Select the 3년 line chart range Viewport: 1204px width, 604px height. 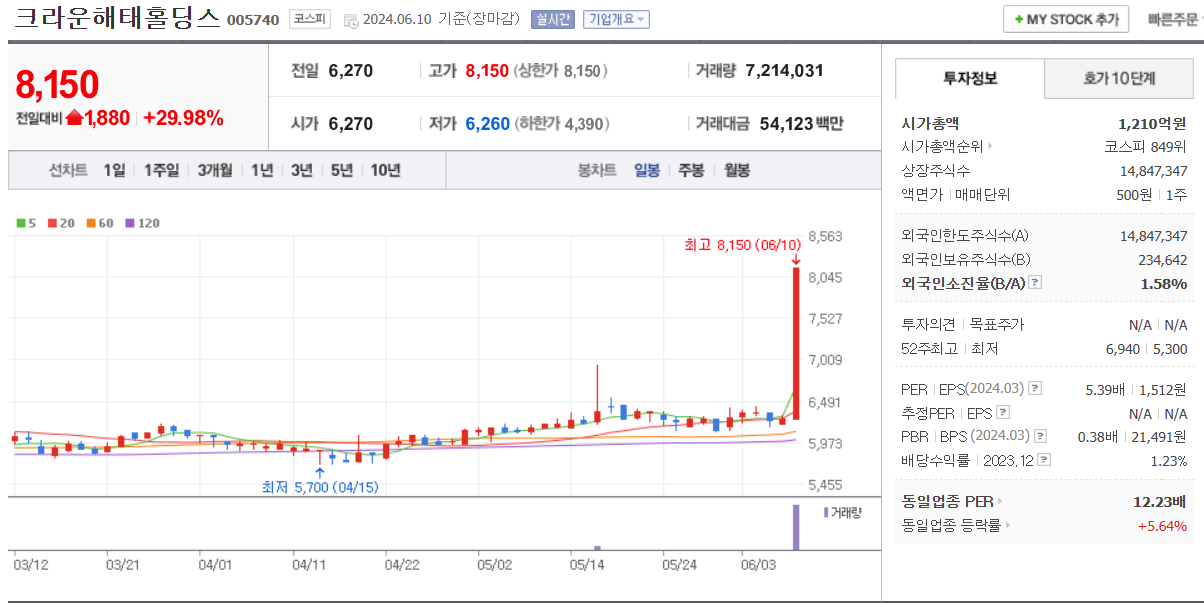point(302,170)
